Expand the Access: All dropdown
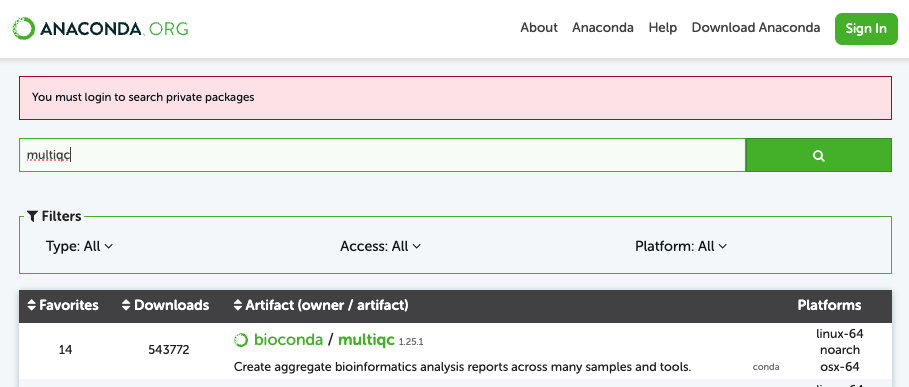The height and width of the screenshot is (387, 909). point(380,246)
